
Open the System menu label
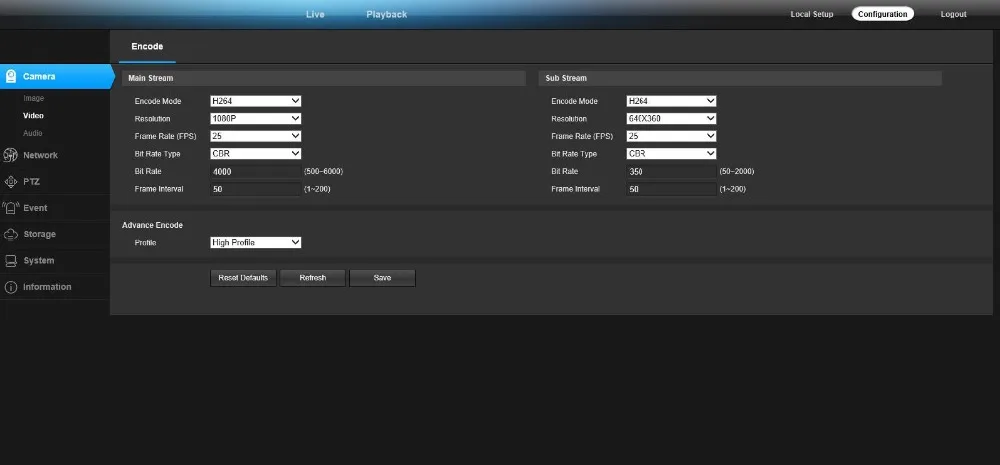(39, 260)
